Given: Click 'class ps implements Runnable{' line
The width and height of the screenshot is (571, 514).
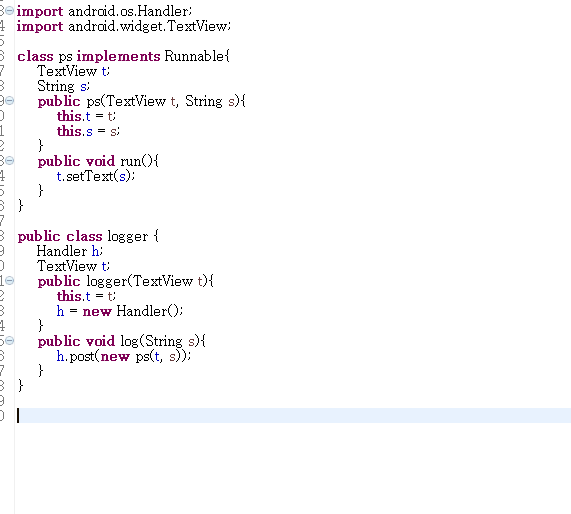Looking at the screenshot, I should tap(123, 56).
